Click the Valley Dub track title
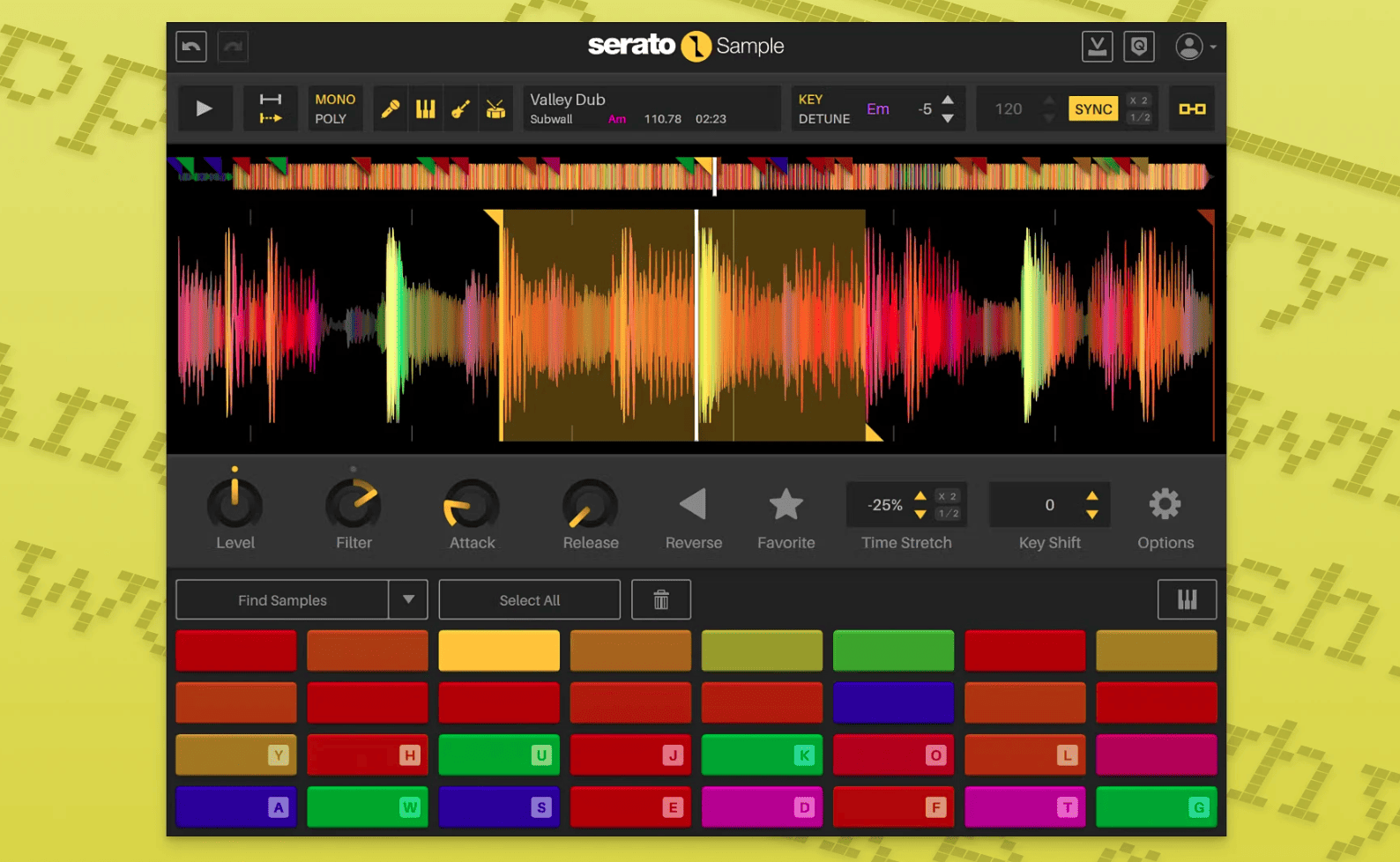1400x862 pixels. [x=567, y=100]
